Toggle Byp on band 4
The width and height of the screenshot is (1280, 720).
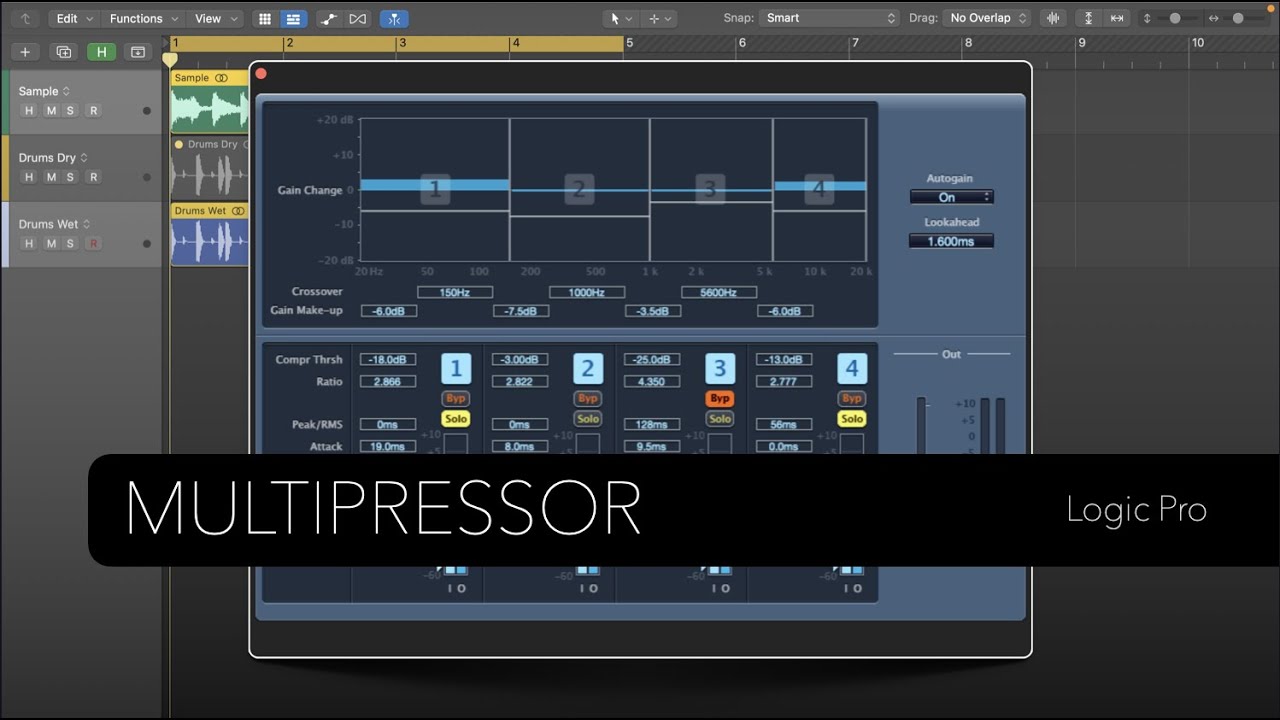point(852,398)
